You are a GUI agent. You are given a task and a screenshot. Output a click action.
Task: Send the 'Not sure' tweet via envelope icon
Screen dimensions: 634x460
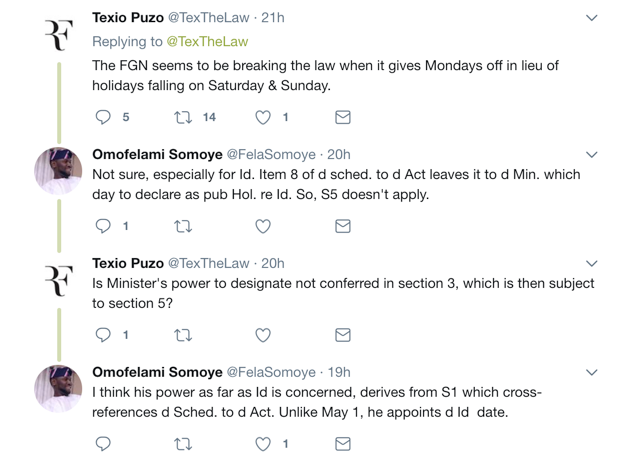tap(343, 226)
